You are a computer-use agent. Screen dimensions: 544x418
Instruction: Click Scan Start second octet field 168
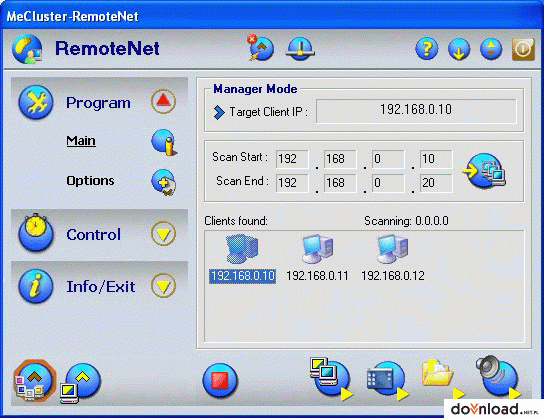340,159
